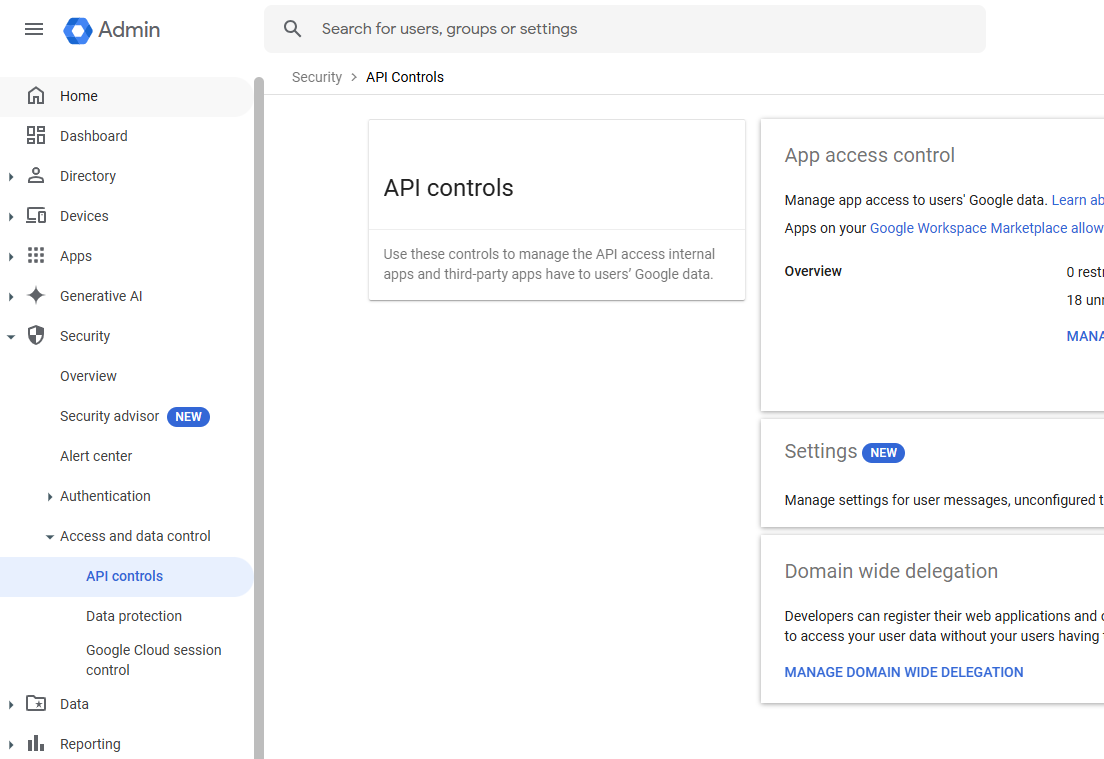Click the Data folder icon
This screenshot has height=759, width=1104.
pyautogui.click(x=36, y=703)
